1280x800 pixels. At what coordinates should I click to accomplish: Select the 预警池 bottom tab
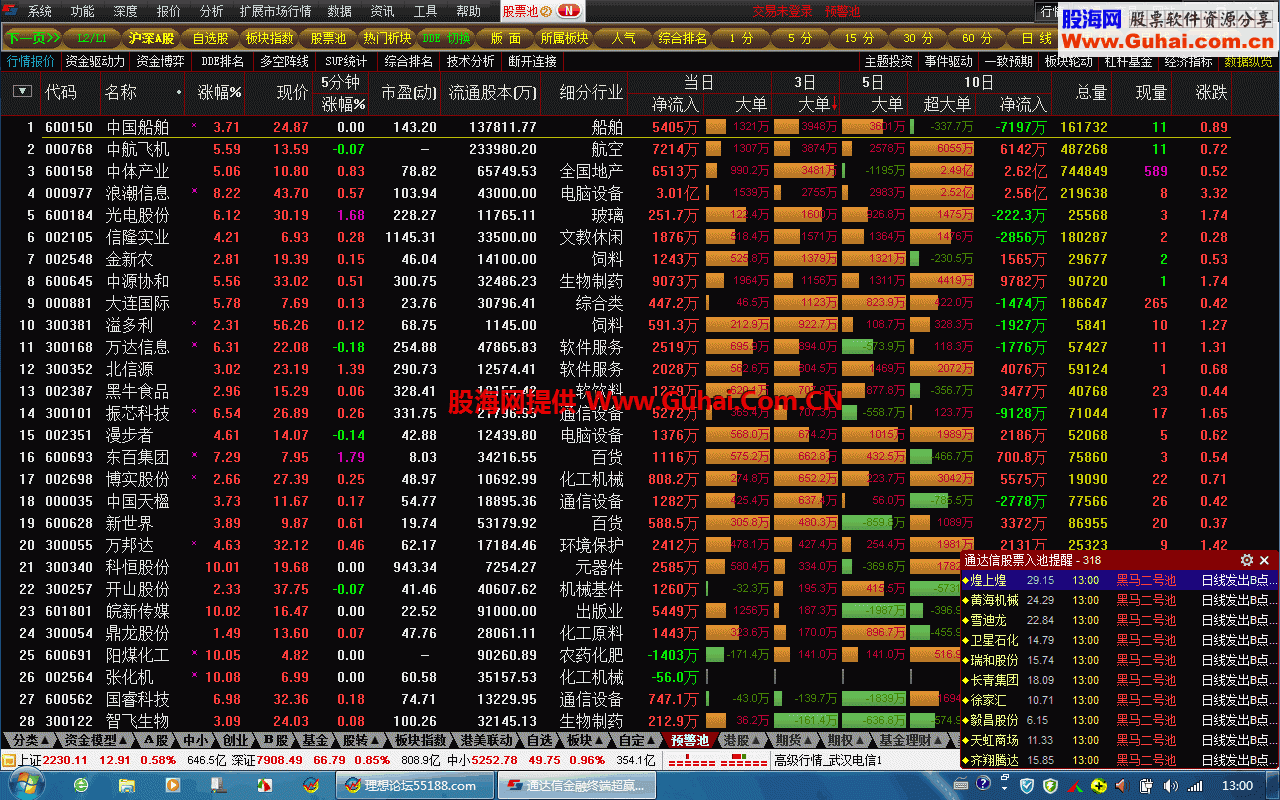coord(689,740)
